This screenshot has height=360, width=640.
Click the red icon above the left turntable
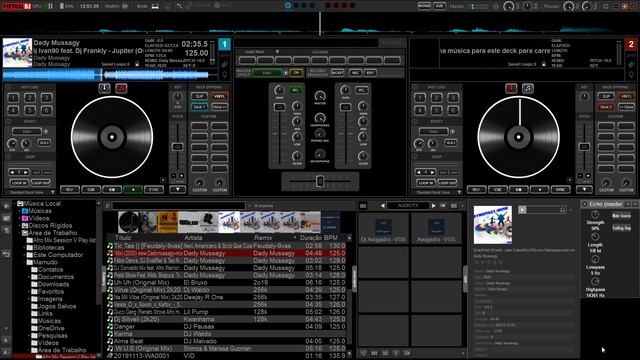121,88
